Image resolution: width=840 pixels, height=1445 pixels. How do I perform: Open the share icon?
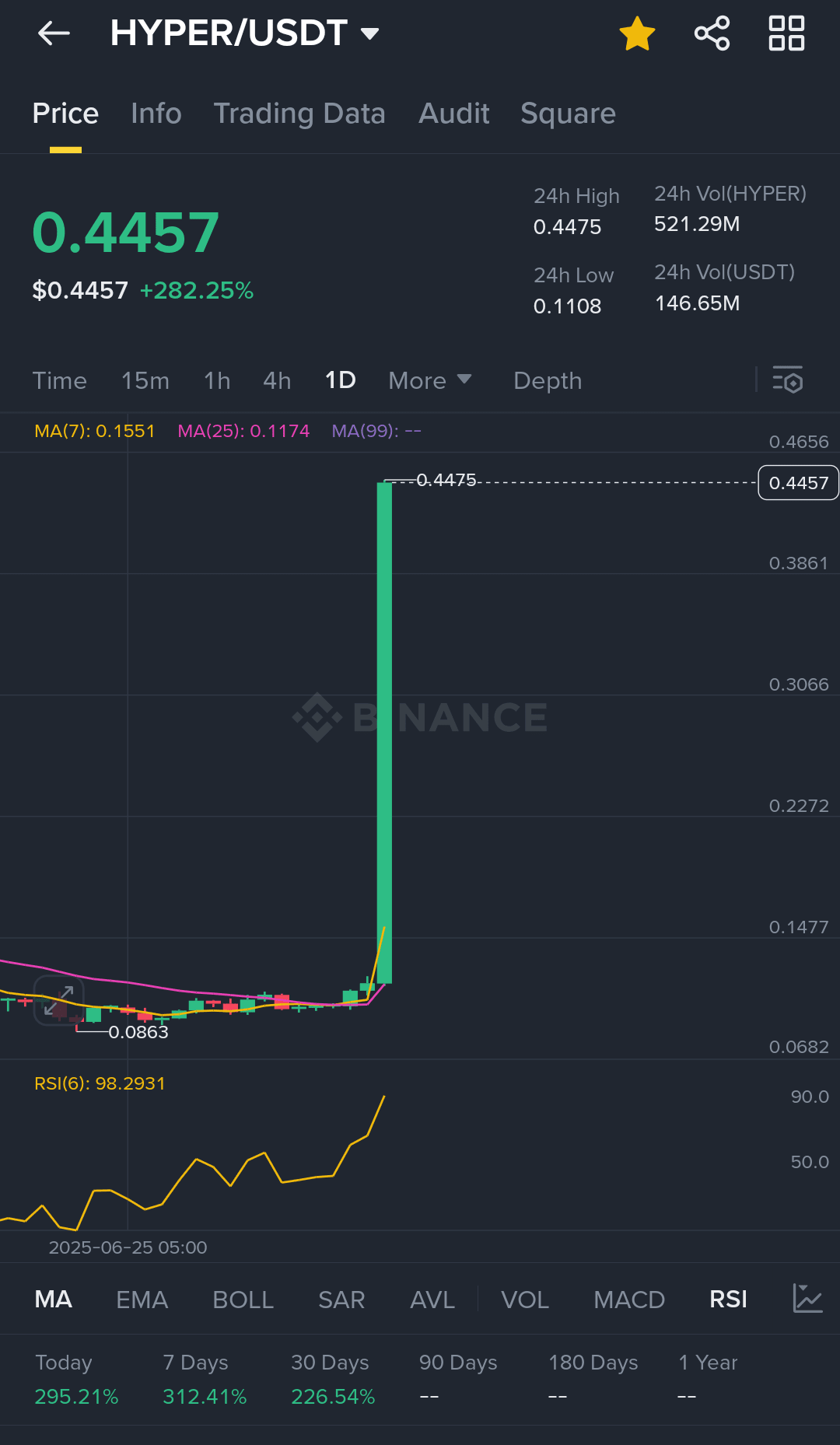coord(712,33)
